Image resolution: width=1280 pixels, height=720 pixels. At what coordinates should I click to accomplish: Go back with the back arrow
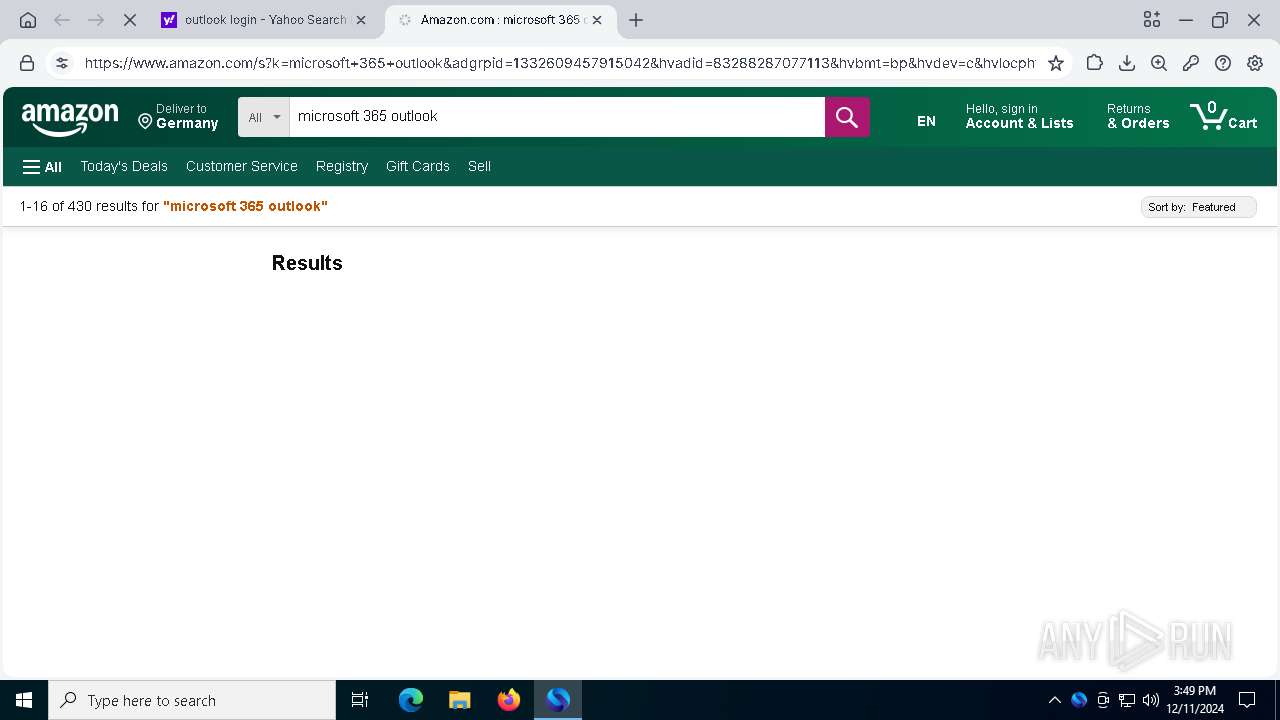62,20
